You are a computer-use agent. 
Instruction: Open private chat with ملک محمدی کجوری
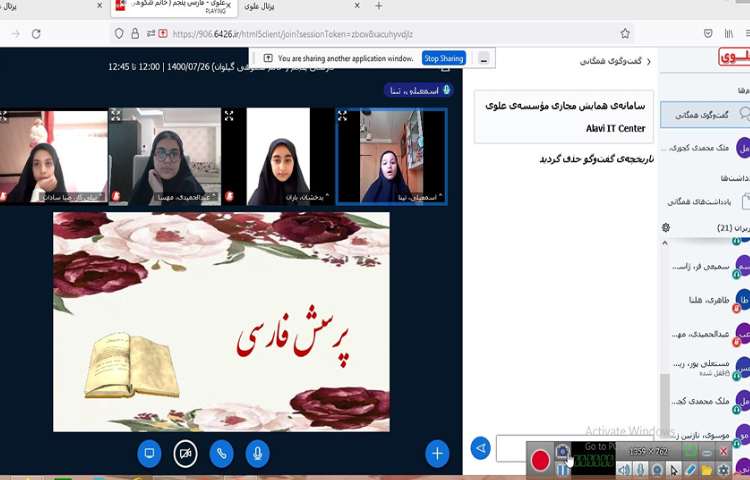click(707, 148)
